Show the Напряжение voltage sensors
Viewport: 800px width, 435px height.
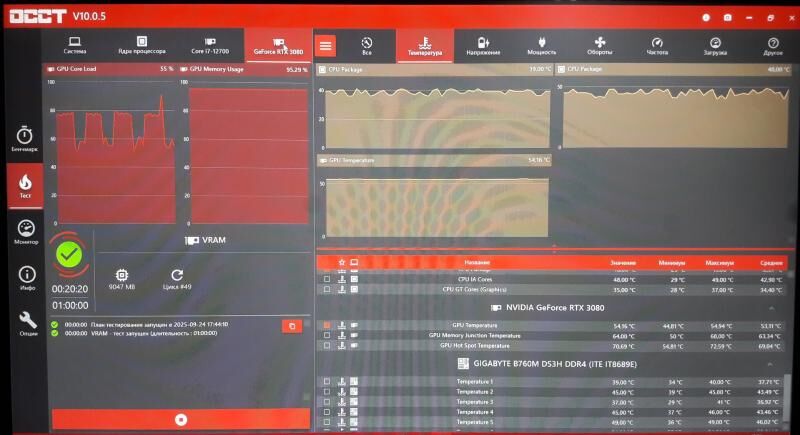click(483, 46)
